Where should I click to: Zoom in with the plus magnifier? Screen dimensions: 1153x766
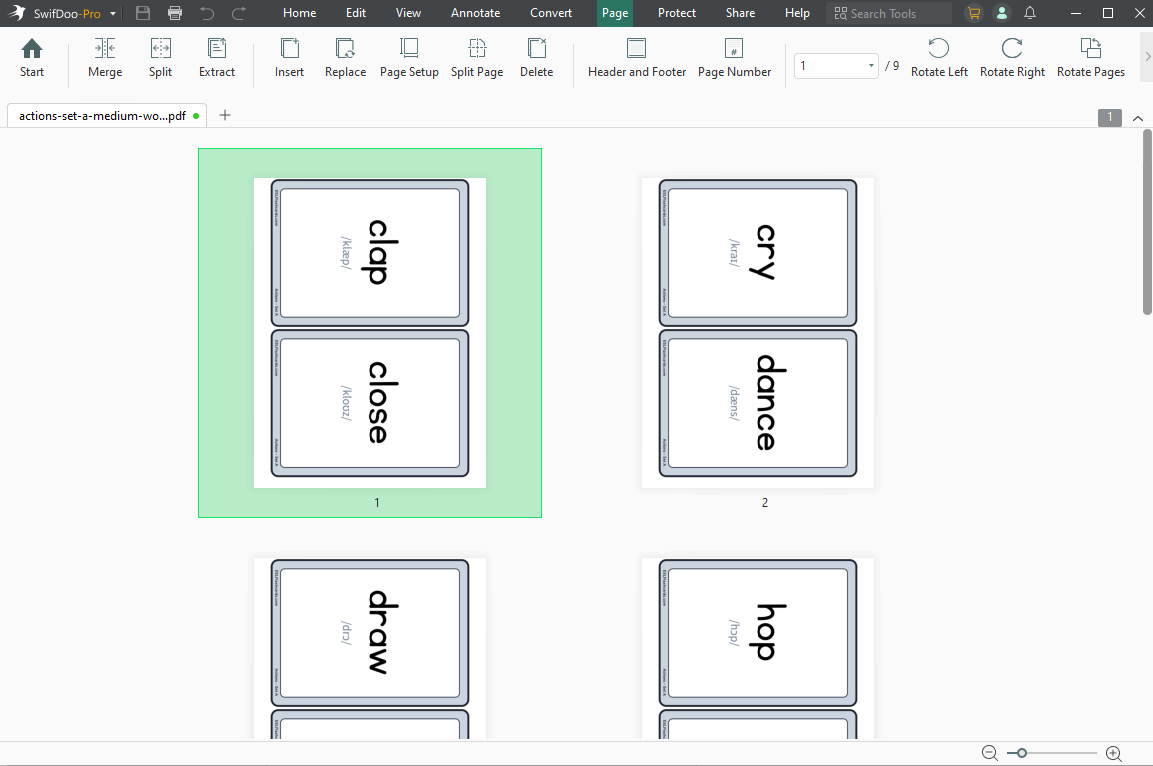tap(1114, 753)
